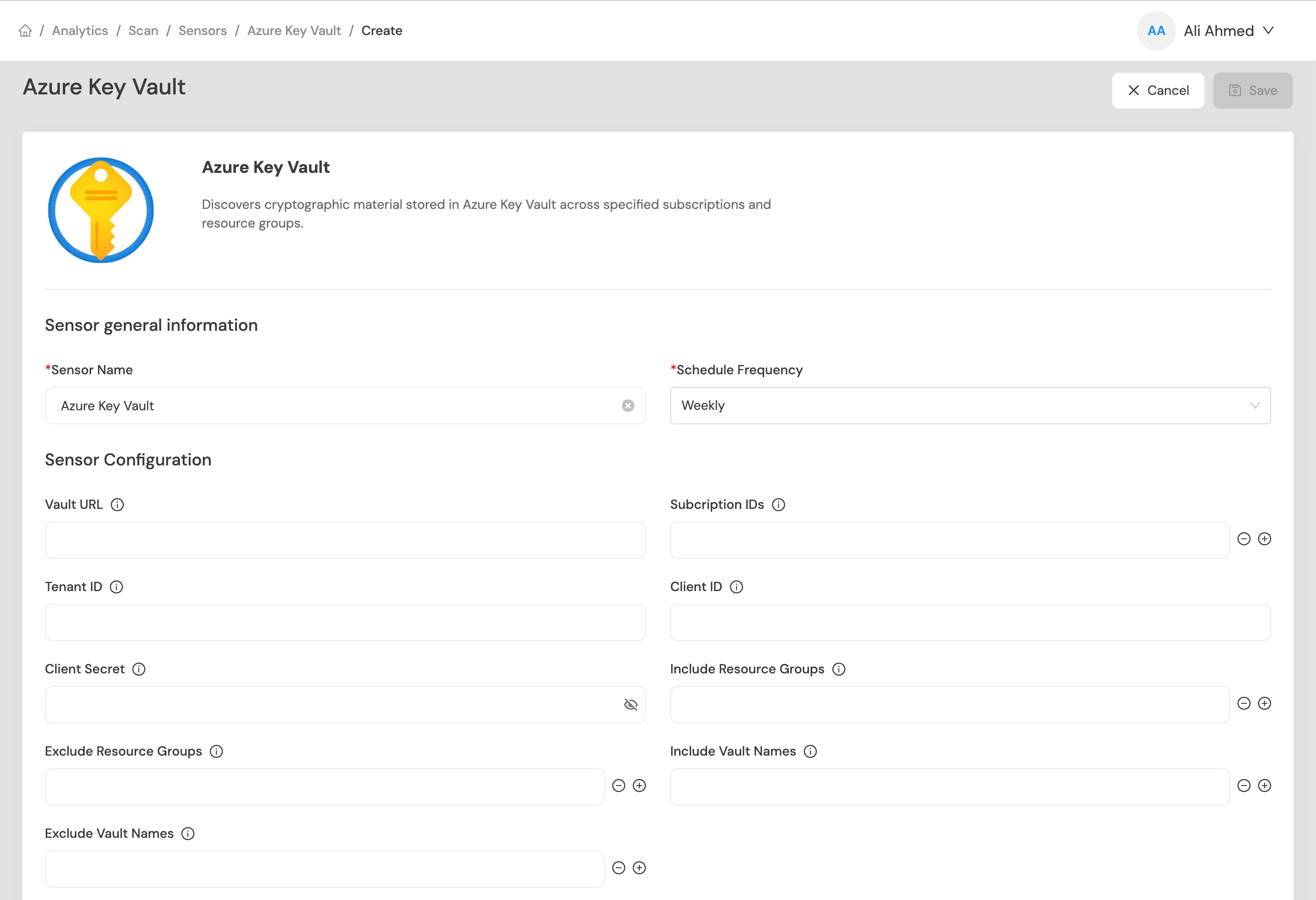
Task: Remove a Subcription IDs entry
Action: tap(1244, 539)
